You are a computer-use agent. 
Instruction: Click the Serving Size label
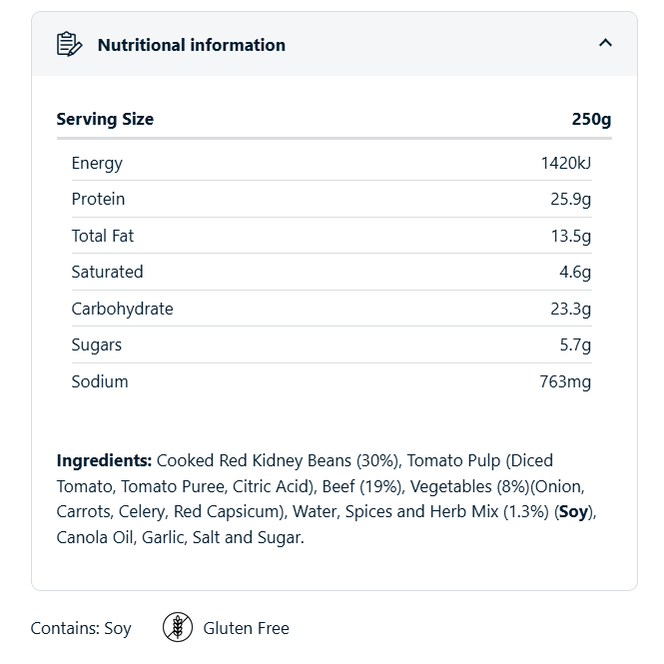point(105,119)
